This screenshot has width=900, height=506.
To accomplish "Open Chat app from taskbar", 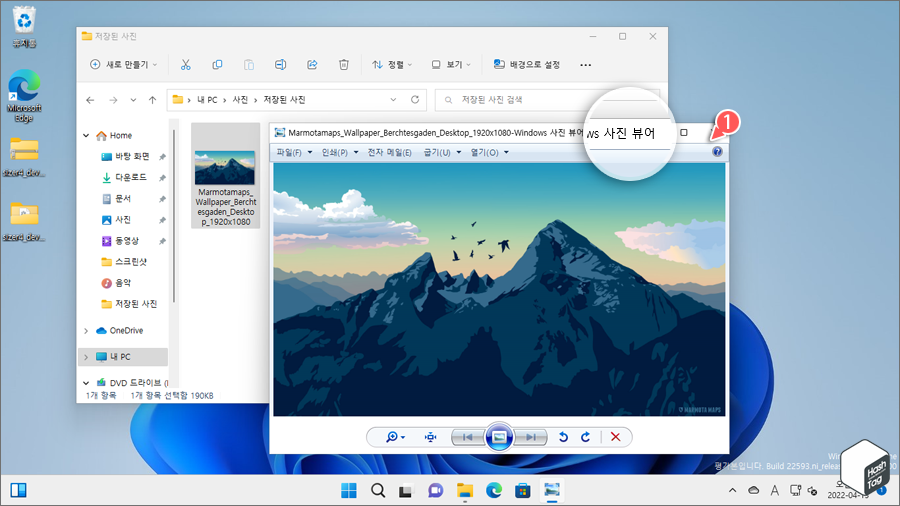I will 436,491.
